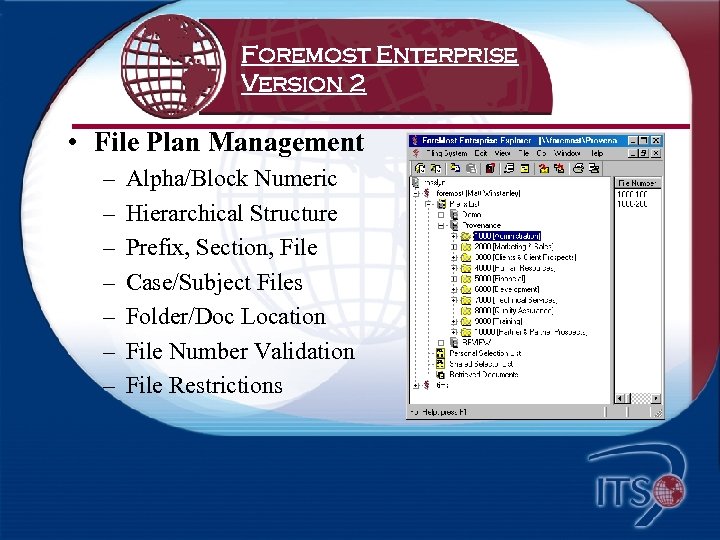Image resolution: width=720 pixels, height=540 pixels.
Task: Expand the 1000 Administration folder
Action: 454,236
